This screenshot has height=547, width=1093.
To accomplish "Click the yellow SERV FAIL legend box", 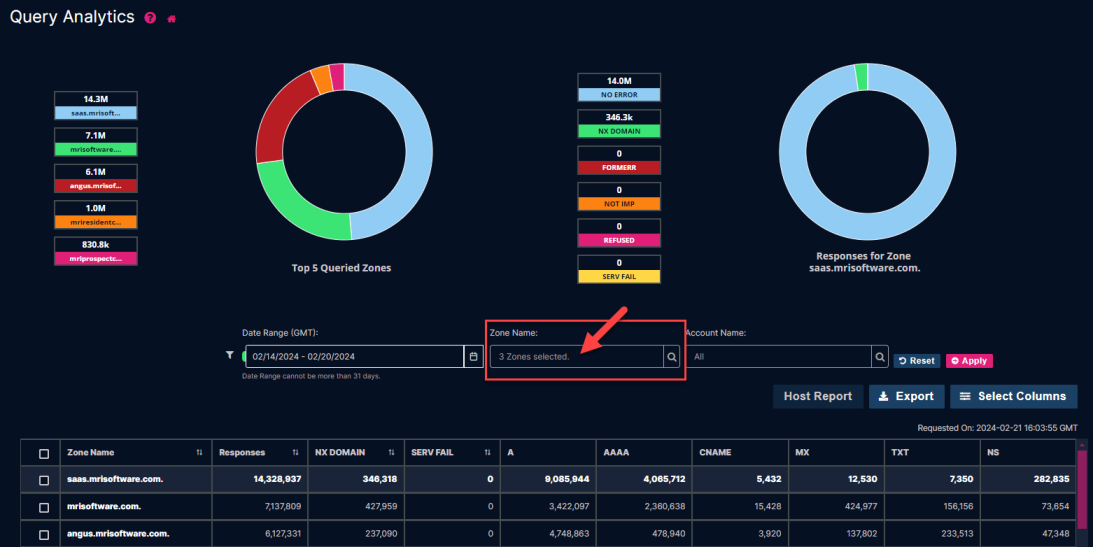I will tap(619, 269).
